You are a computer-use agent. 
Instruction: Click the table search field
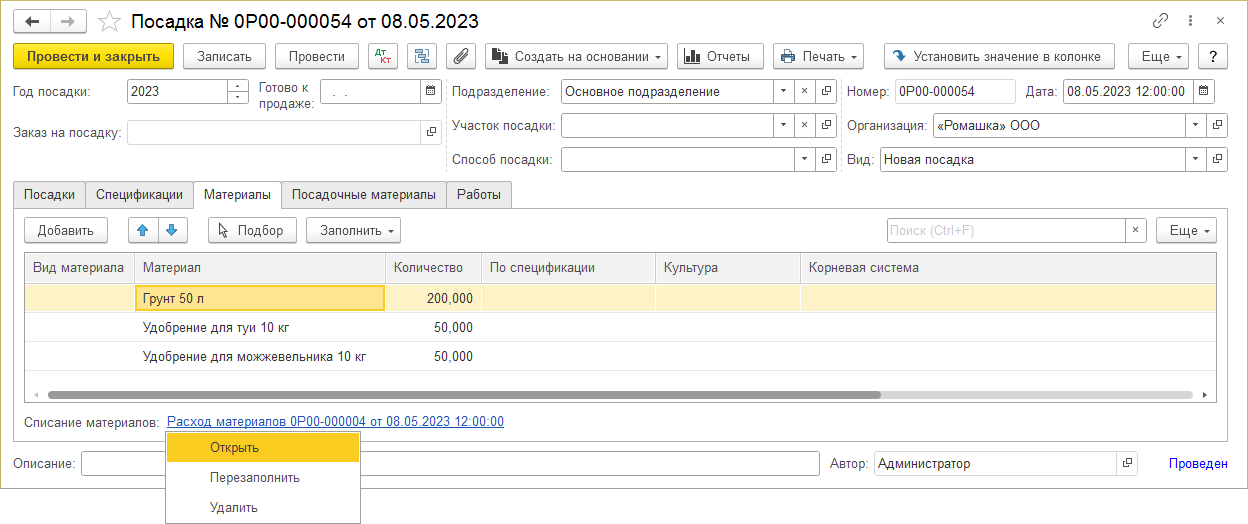coord(1004,231)
